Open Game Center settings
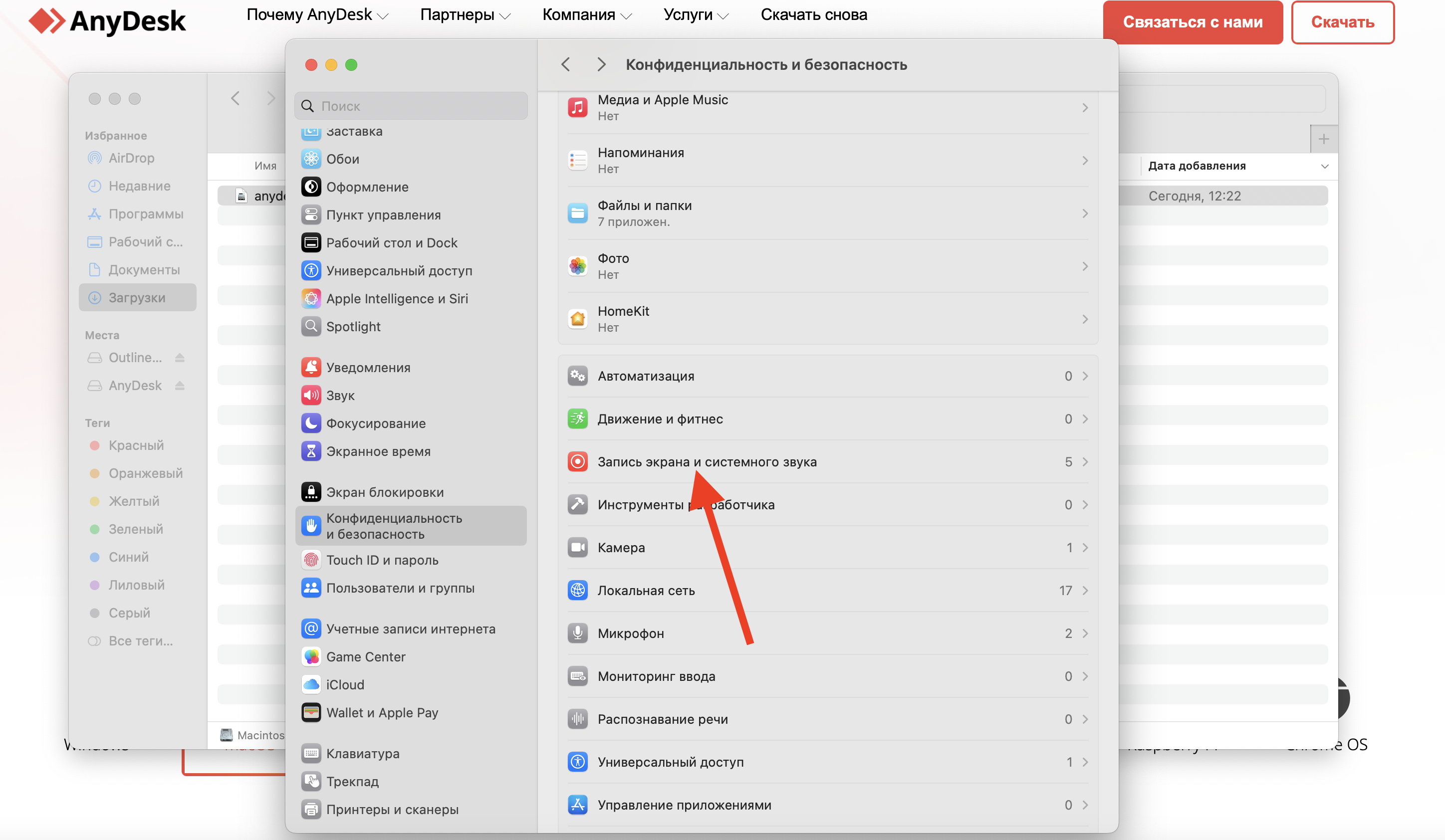 (411, 657)
